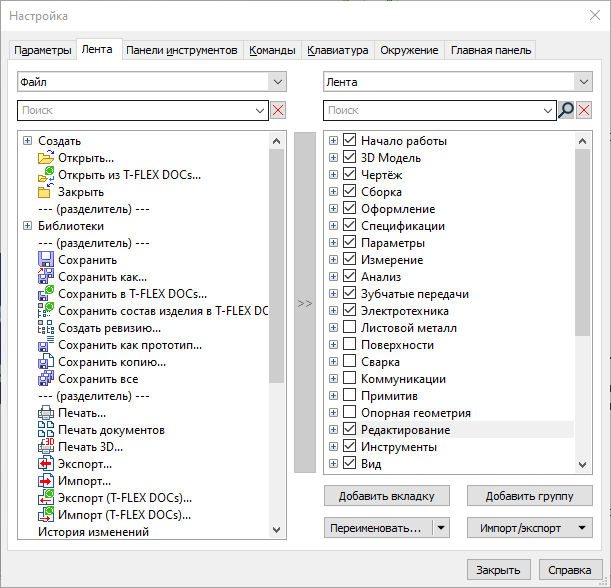Viewport: 611px width, 588px height.
Task: Click the Сохранить в T-FLEX DOCs icon
Action: pyautogui.click(x=46, y=293)
